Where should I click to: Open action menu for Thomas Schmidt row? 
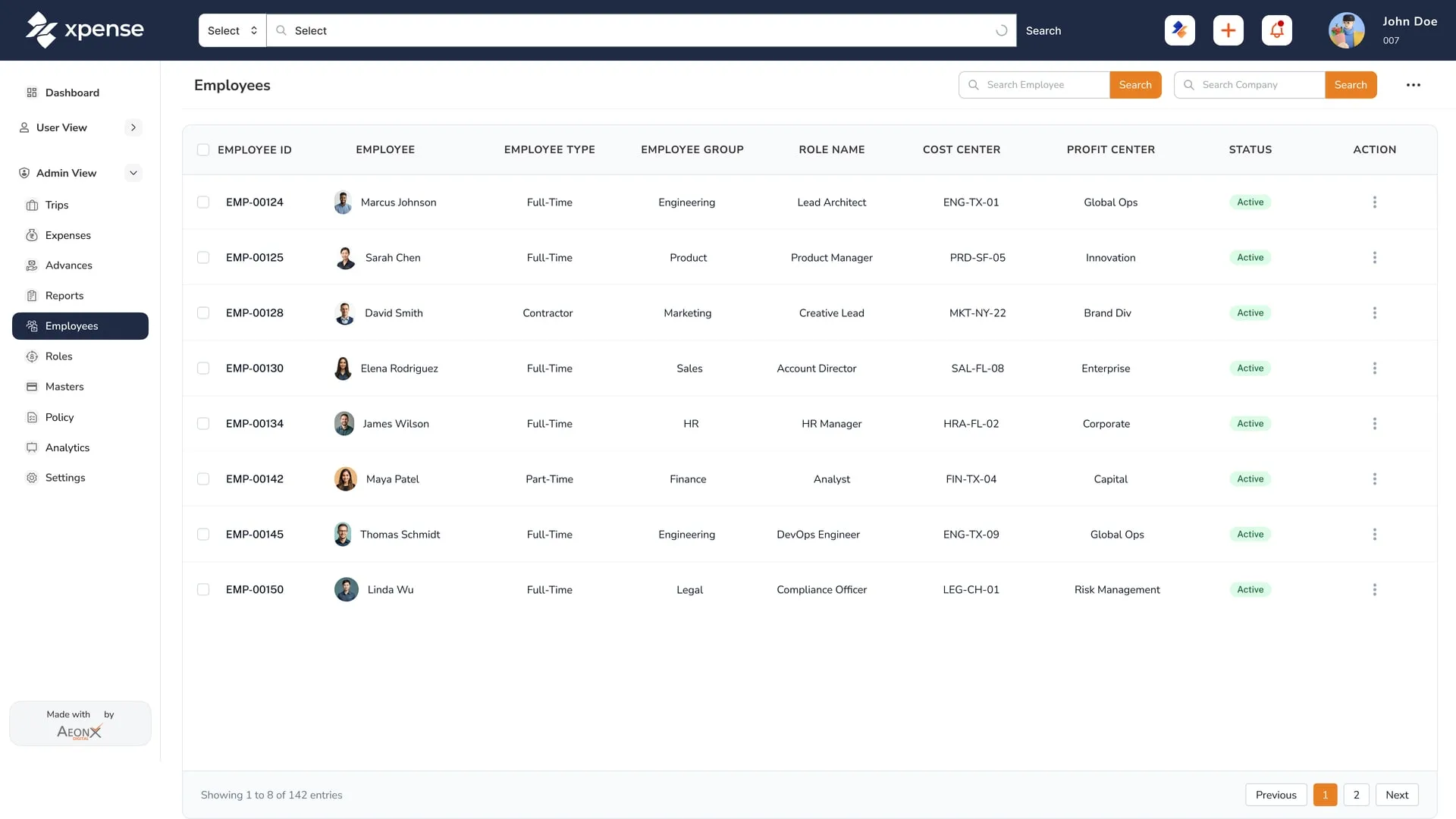(x=1375, y=535)
